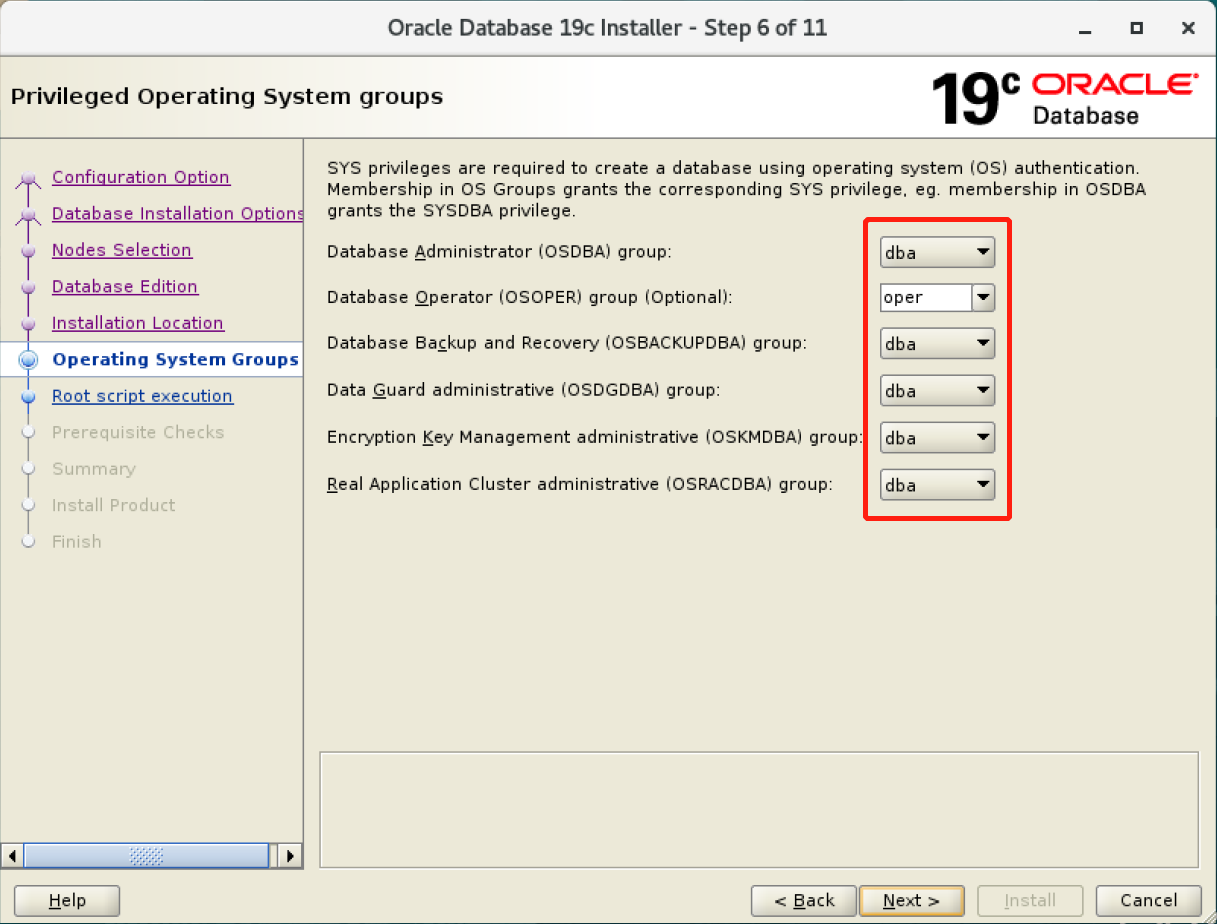This screenshot has width=1217, height=924.
Task: Go to Configuration Option step
Action: 141,177
